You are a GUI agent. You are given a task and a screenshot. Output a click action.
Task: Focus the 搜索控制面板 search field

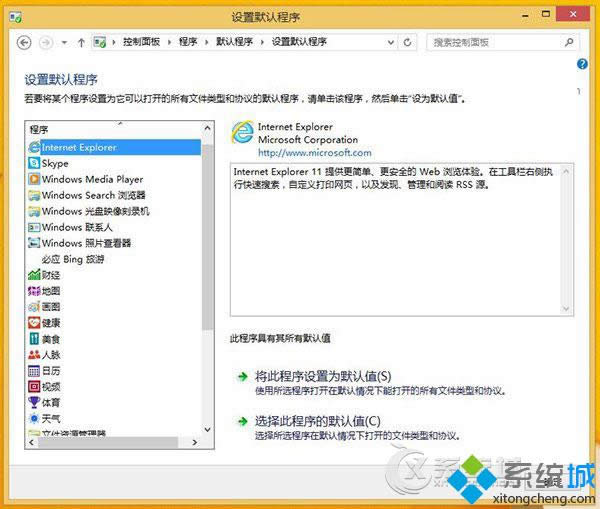point(502,42)
